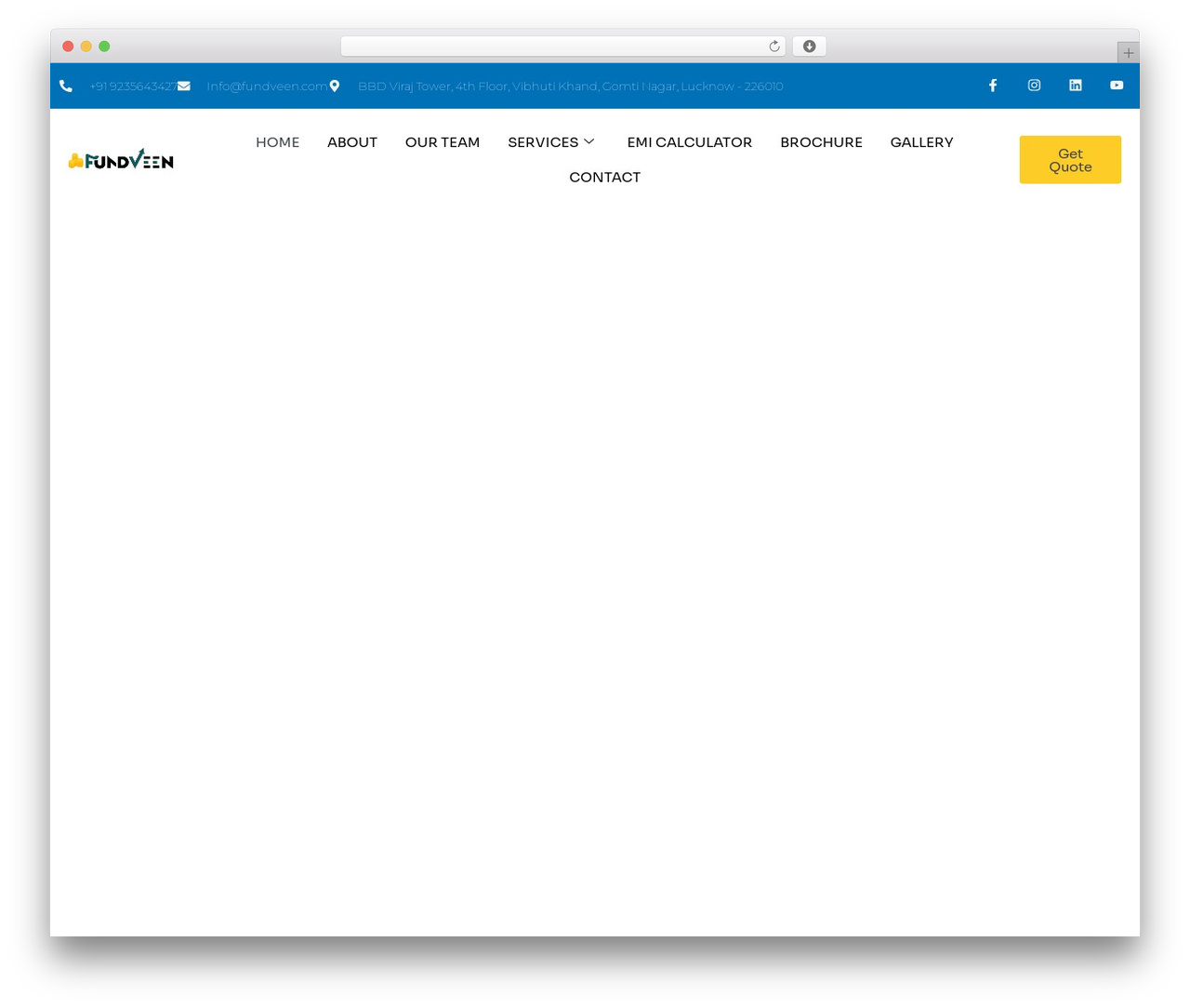Click the info@fundveen.com email address

pos(267,86)
